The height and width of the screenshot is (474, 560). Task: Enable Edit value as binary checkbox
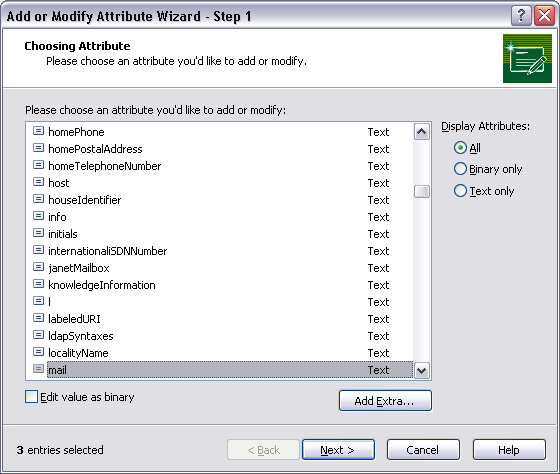point(31,397)
